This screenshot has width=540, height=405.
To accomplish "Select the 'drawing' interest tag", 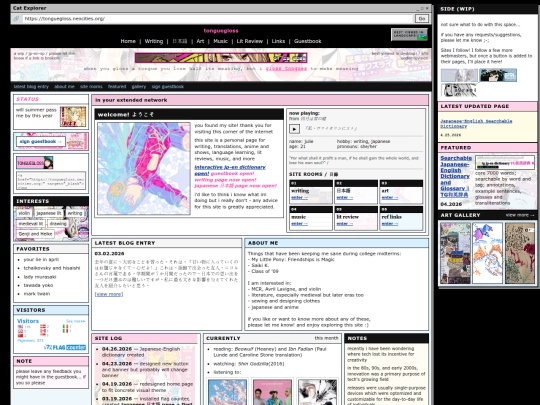I will click(x=58, y=224).
